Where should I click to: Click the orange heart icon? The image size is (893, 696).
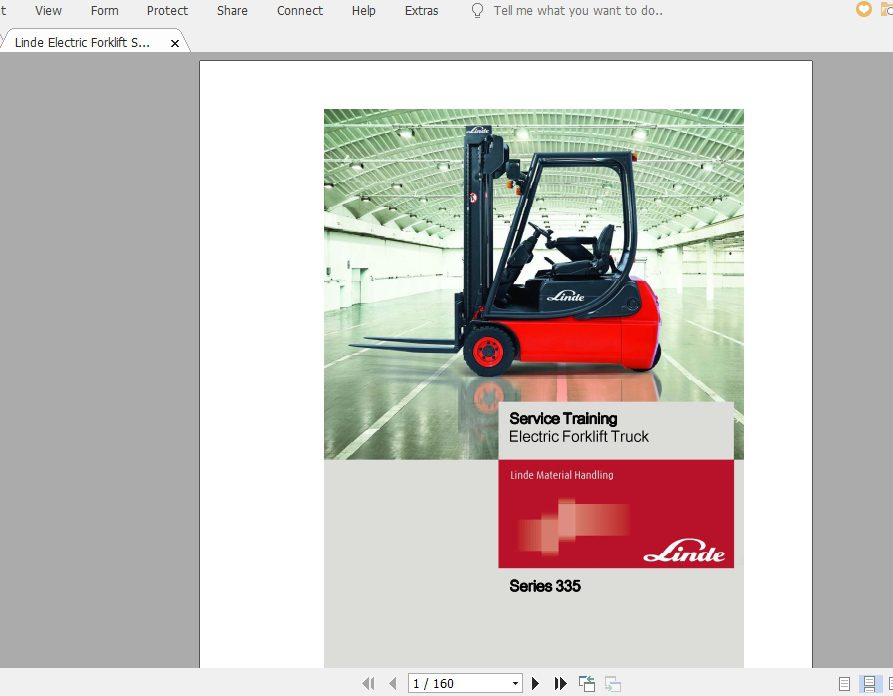coord(864,10)
